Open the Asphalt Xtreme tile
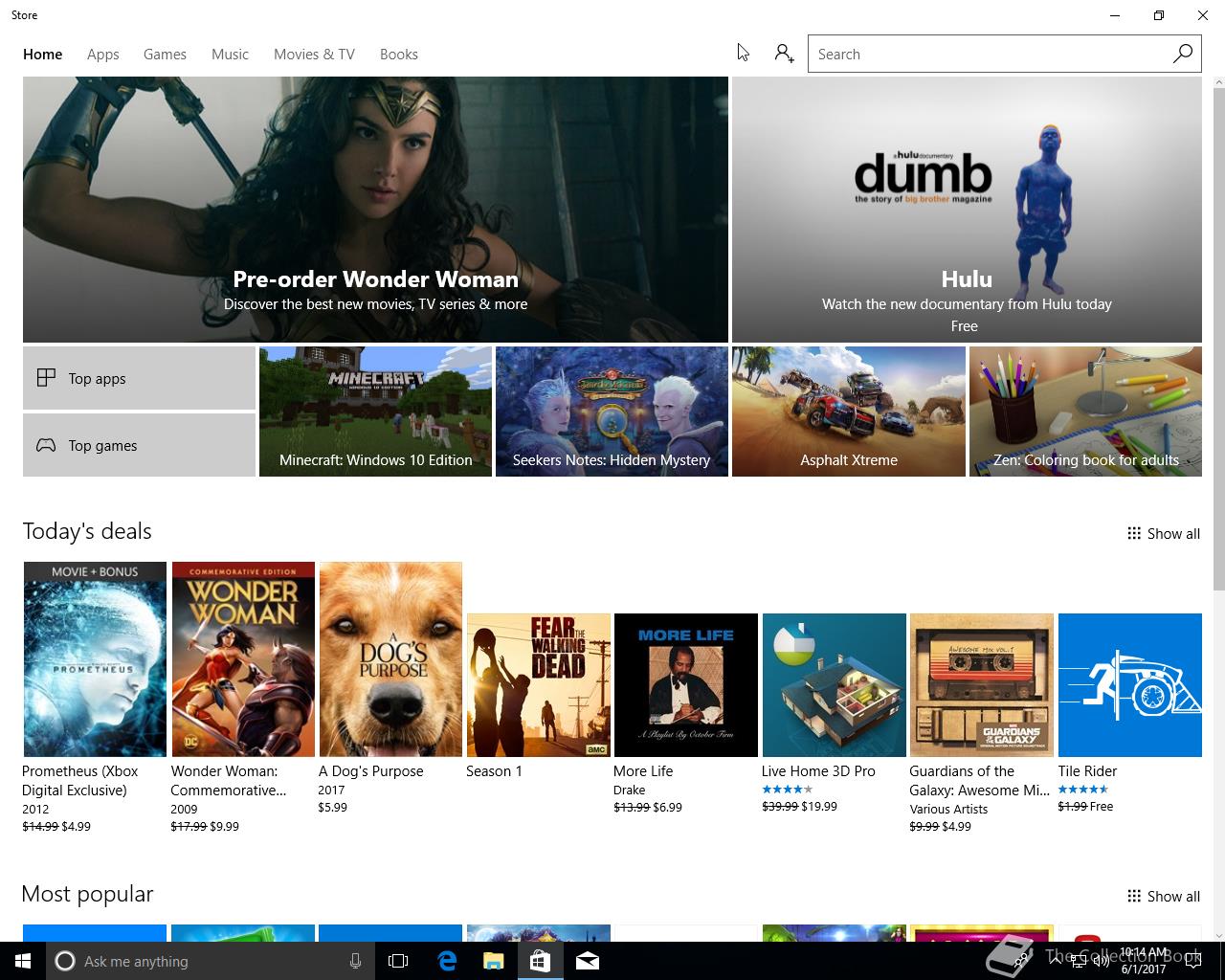1225x980 pixels. click(x=848, y=412)
